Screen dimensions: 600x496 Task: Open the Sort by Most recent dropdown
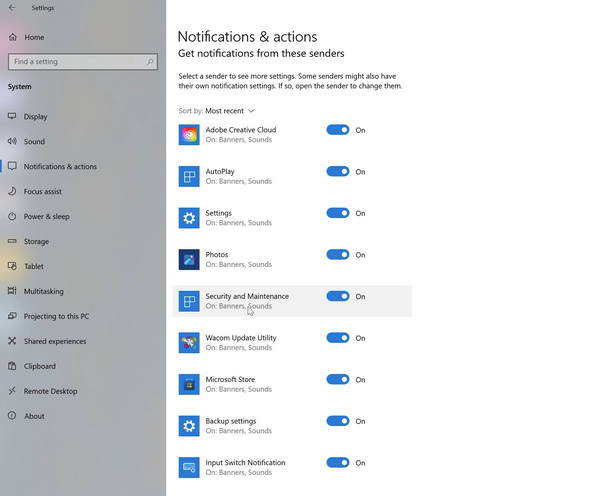pos(230,111)
